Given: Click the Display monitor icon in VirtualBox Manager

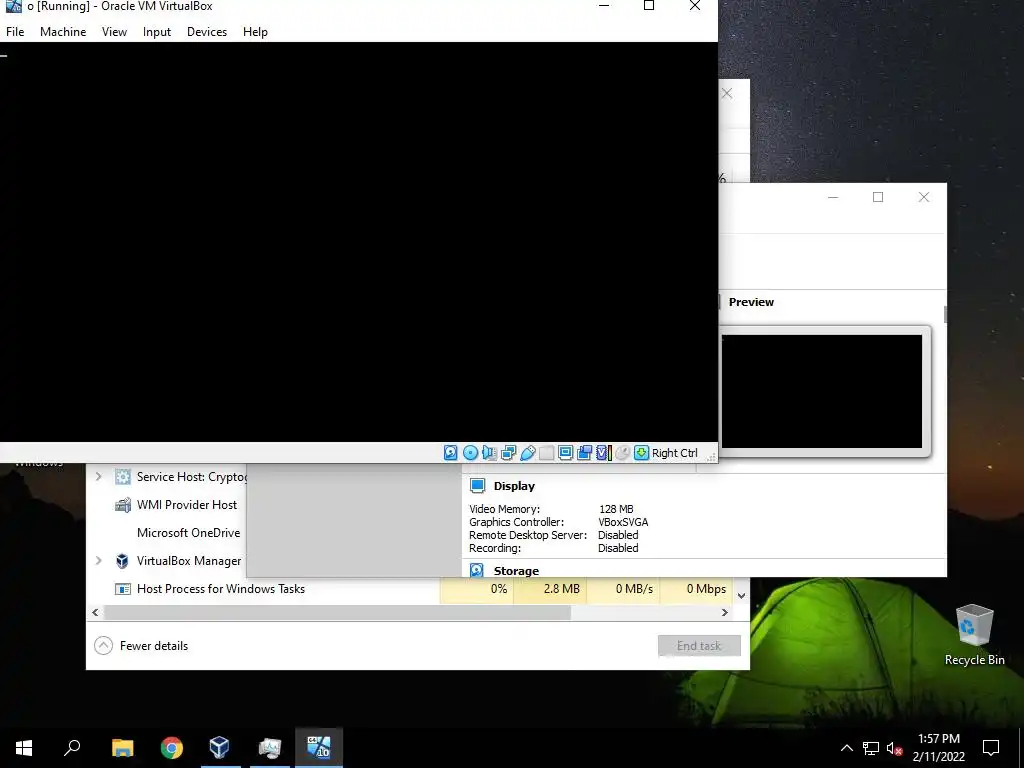Looking at the screenshot, I should [x=477, y=486].
